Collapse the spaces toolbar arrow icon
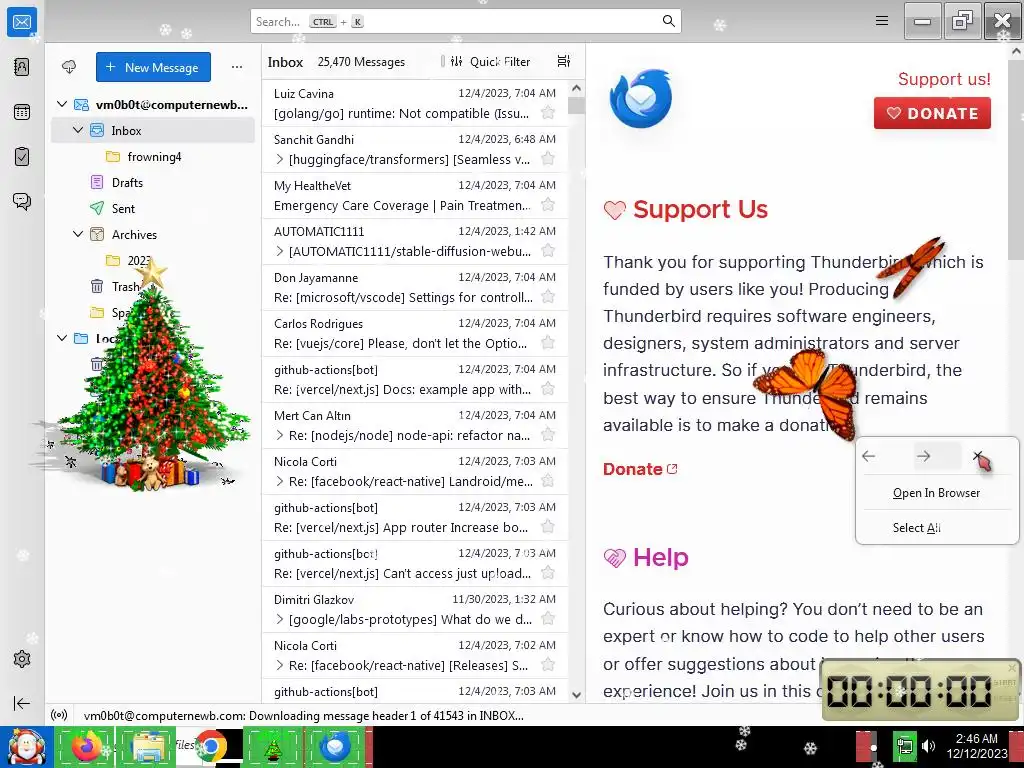This screenshot has height=768, width=1024. (x=22, y=703)
